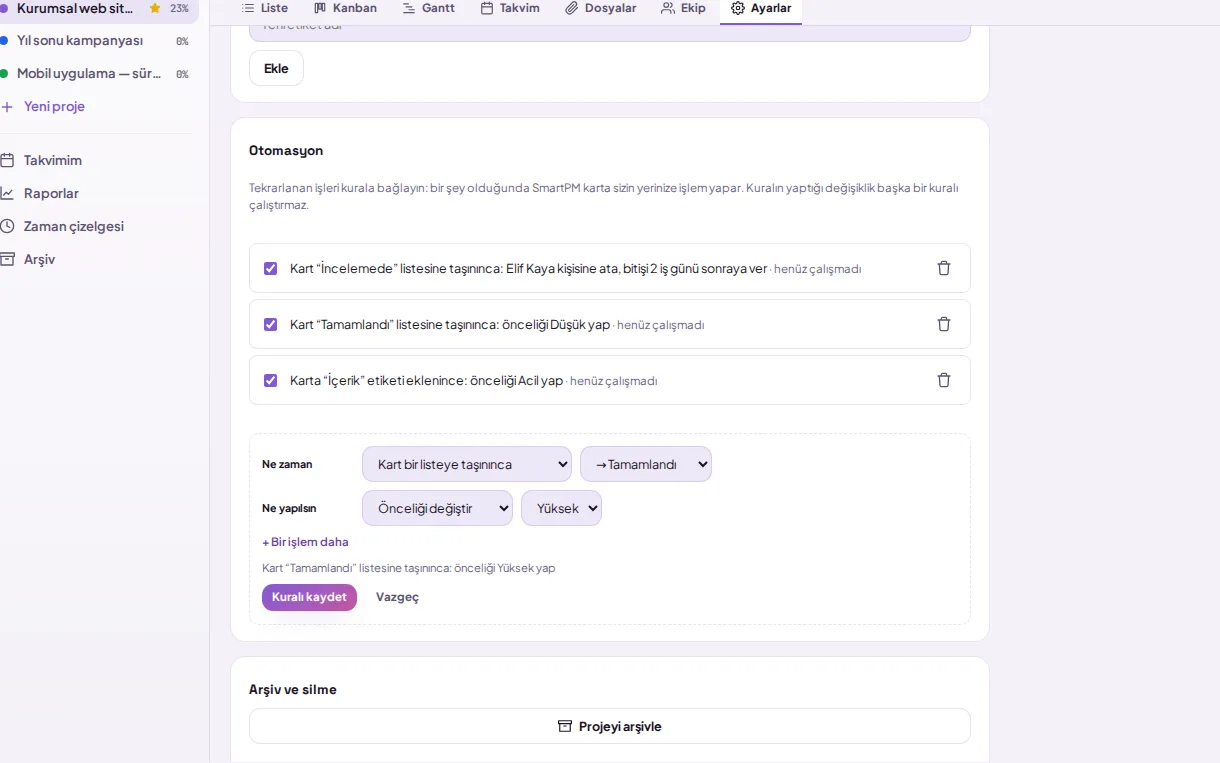This screenshot has height=763, width=1220.
Task: Add another action with "+ Bir işlem daha"
Action: [x=305, y=542]
